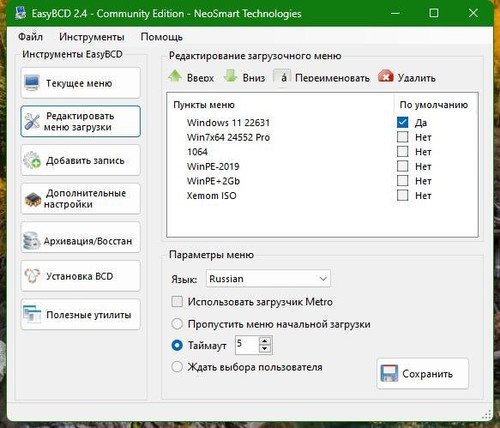The height and width of the screenshot is (428, 500).
Task: Click the Сохранить button
Action: 423,373
